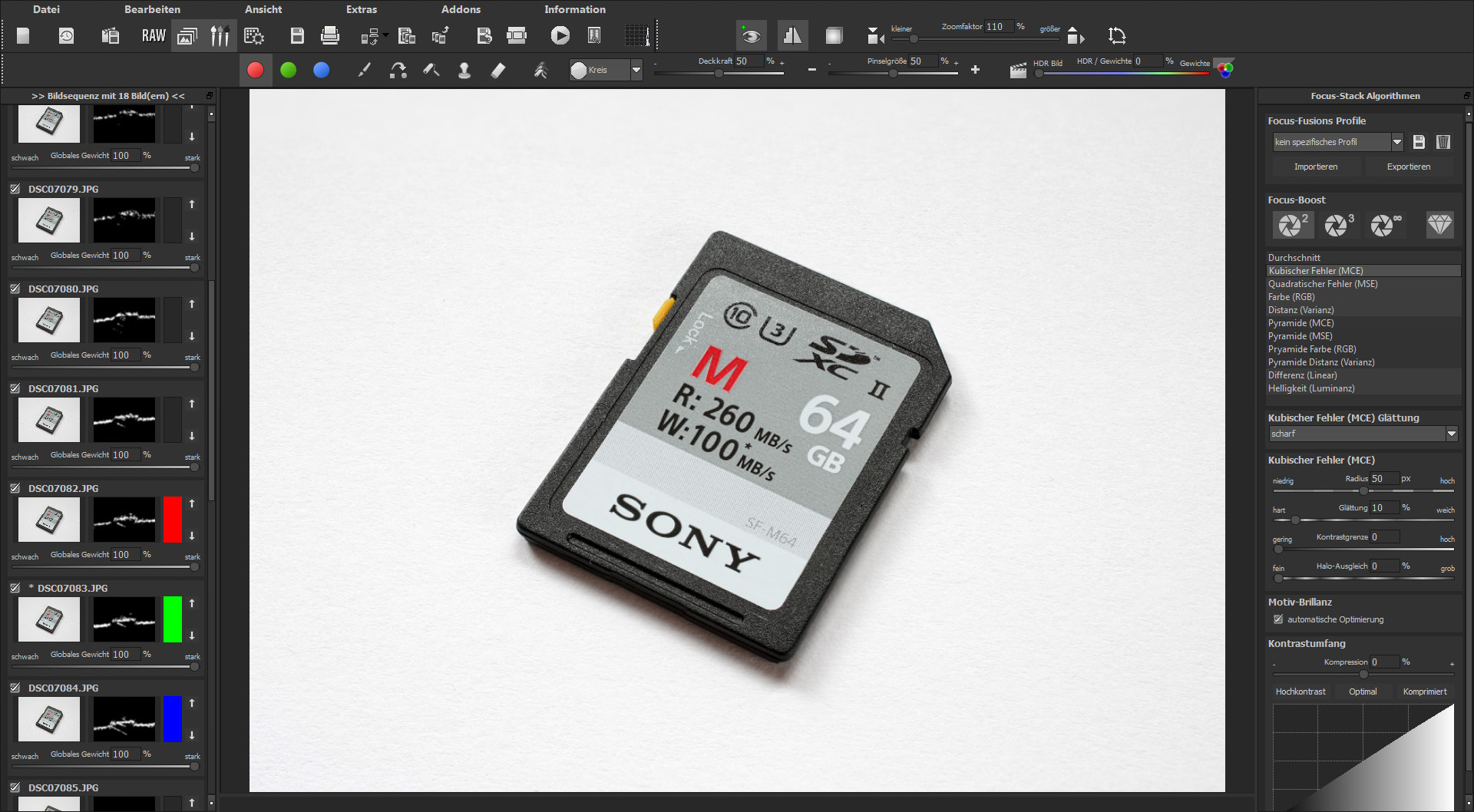
Task: Open the scharf smoothing dropdown
Action: (1363, 434)
